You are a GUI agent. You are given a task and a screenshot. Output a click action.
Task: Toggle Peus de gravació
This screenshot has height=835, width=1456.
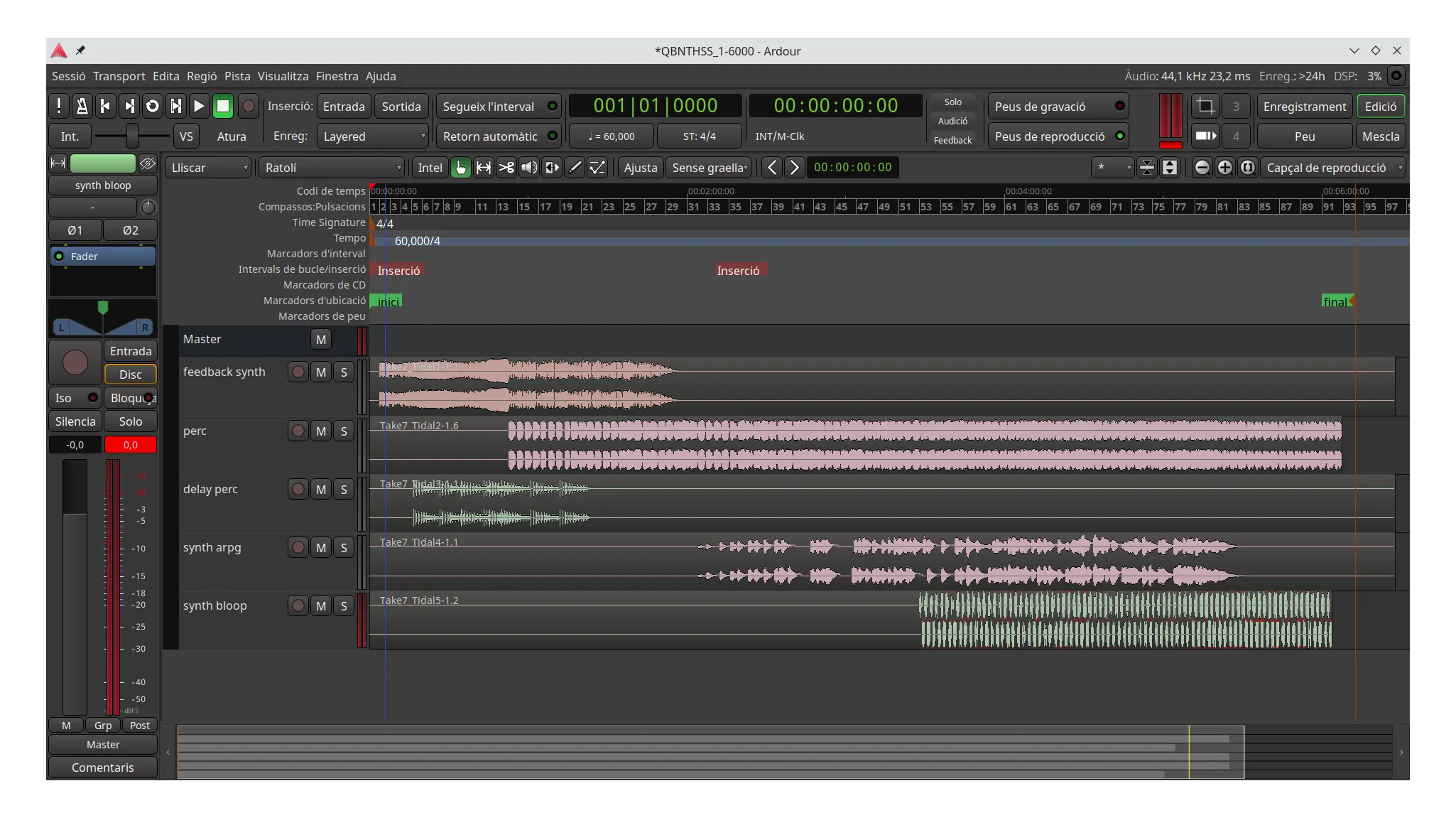(1057, 107)
